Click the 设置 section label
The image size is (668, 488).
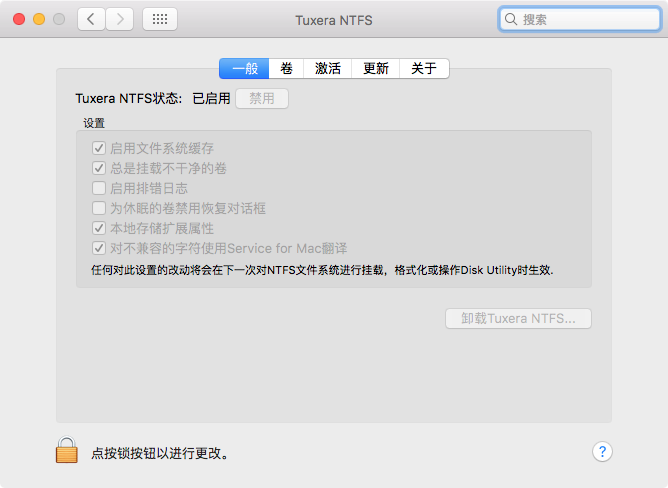[x=94, y=123]
